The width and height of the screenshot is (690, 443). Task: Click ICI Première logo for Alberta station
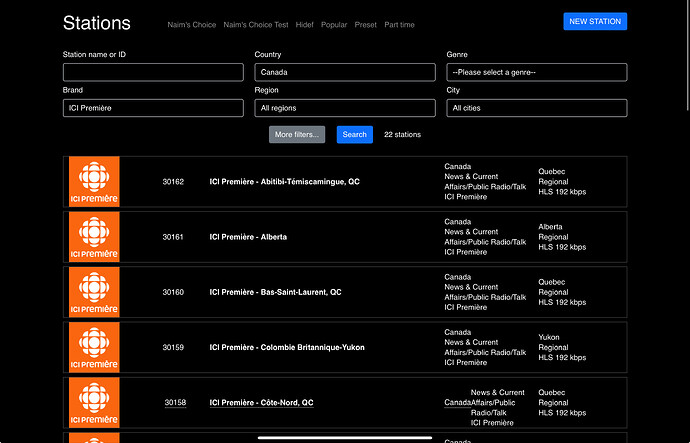pyautogui.click(x=94, y=237)
